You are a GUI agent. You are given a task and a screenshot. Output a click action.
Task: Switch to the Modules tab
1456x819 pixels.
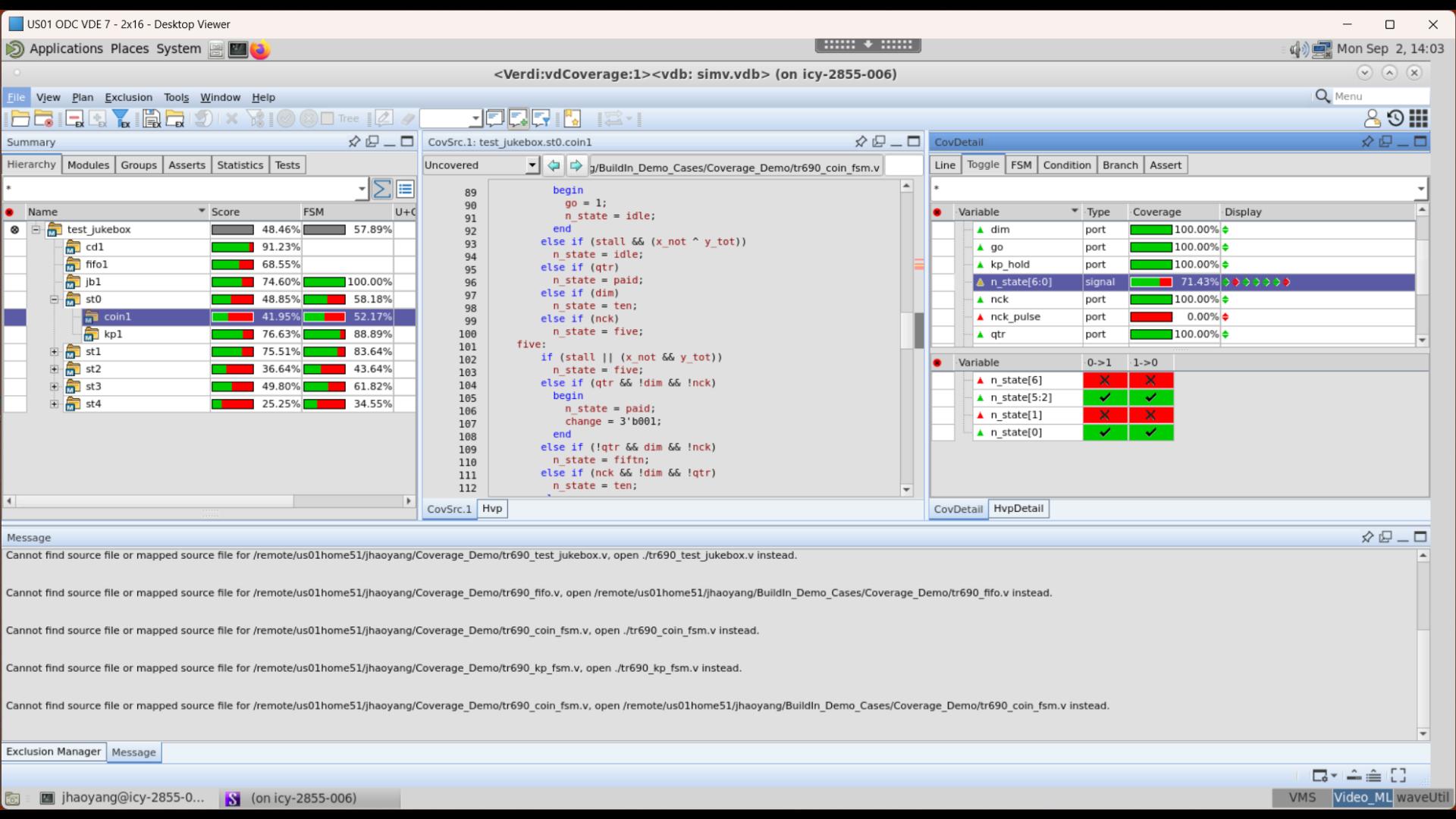88,165
